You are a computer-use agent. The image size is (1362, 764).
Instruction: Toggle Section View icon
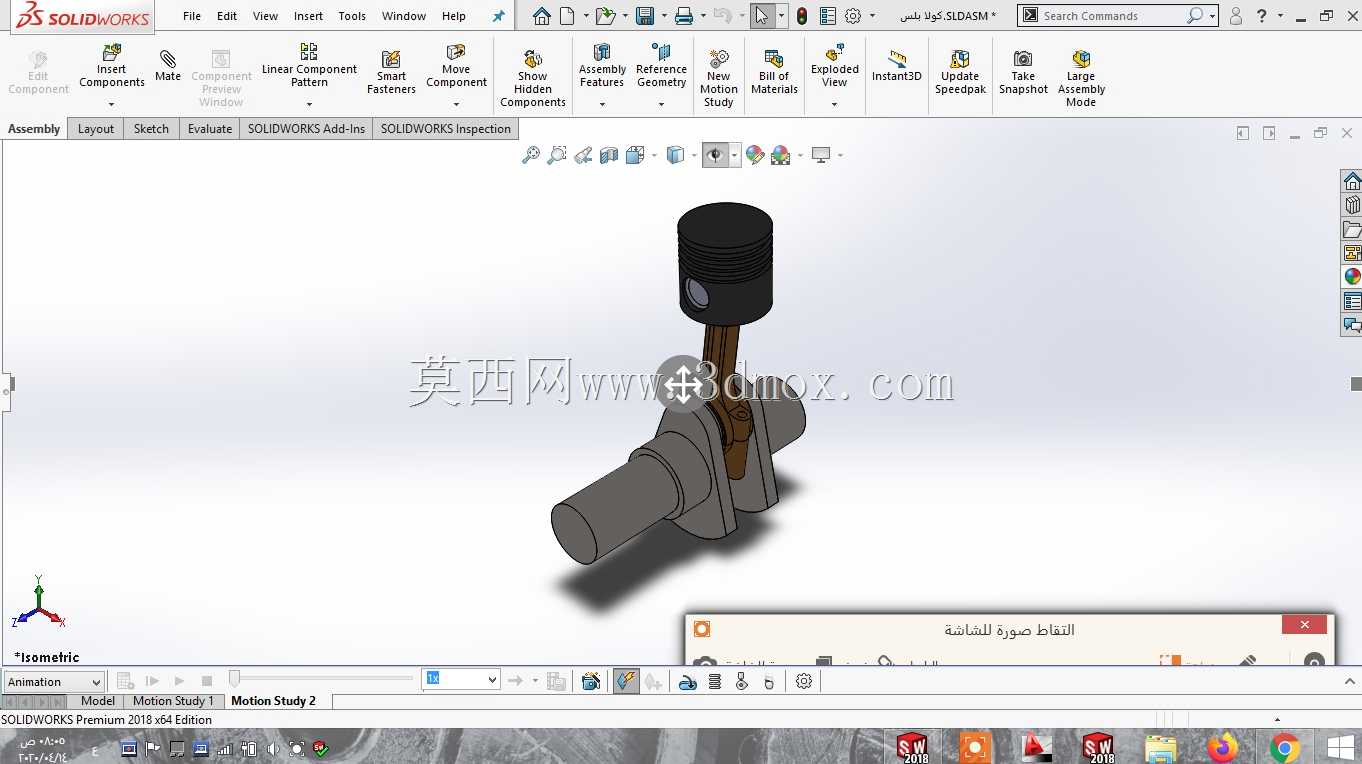point(609,155)
